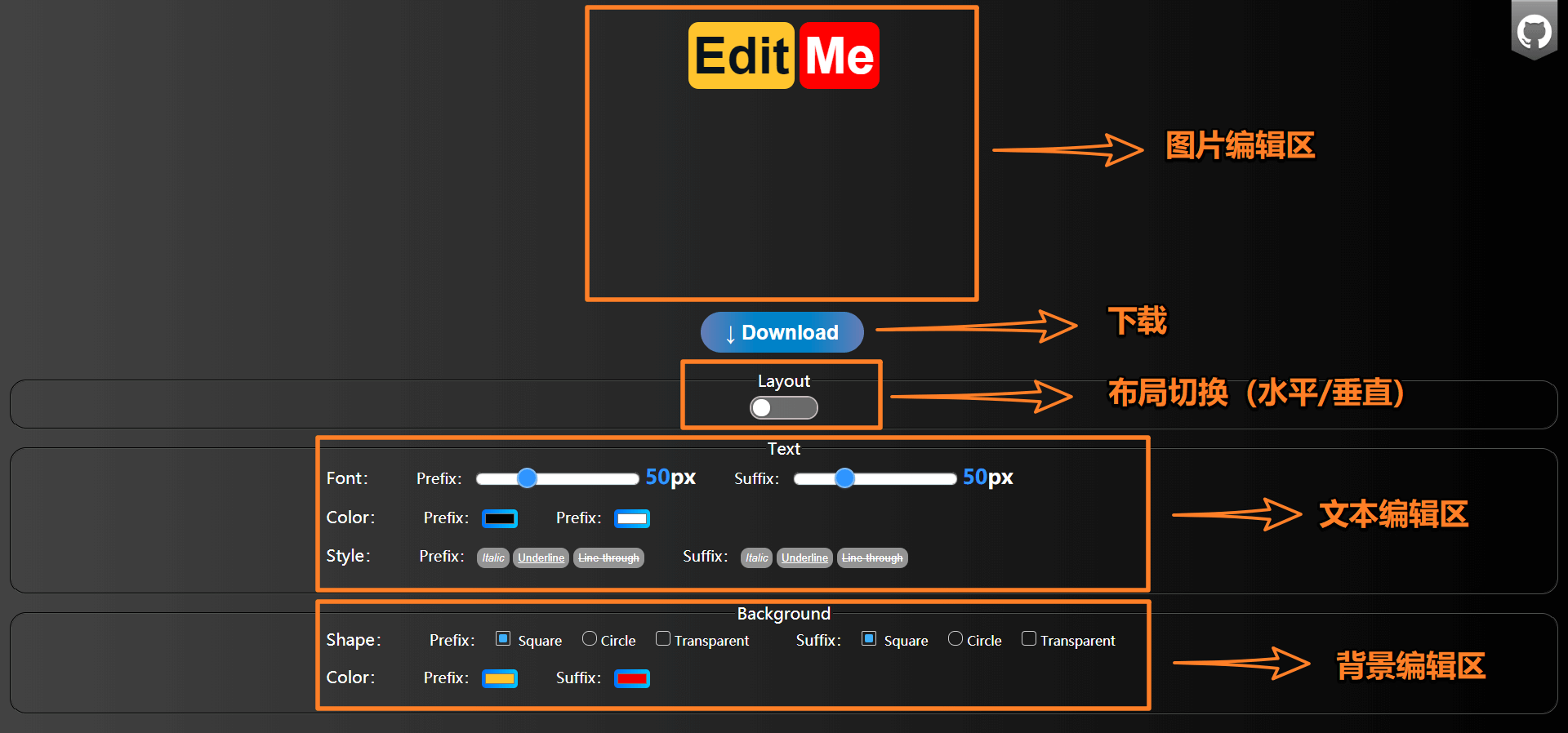Adjust the Suffix font size slider
The image size is (1568, 733).
(x=875, y=478)
